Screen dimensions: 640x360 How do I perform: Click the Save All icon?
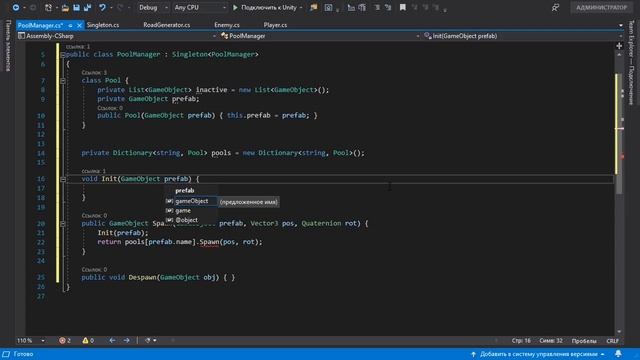pyautogui.click(x=87, y=7)
